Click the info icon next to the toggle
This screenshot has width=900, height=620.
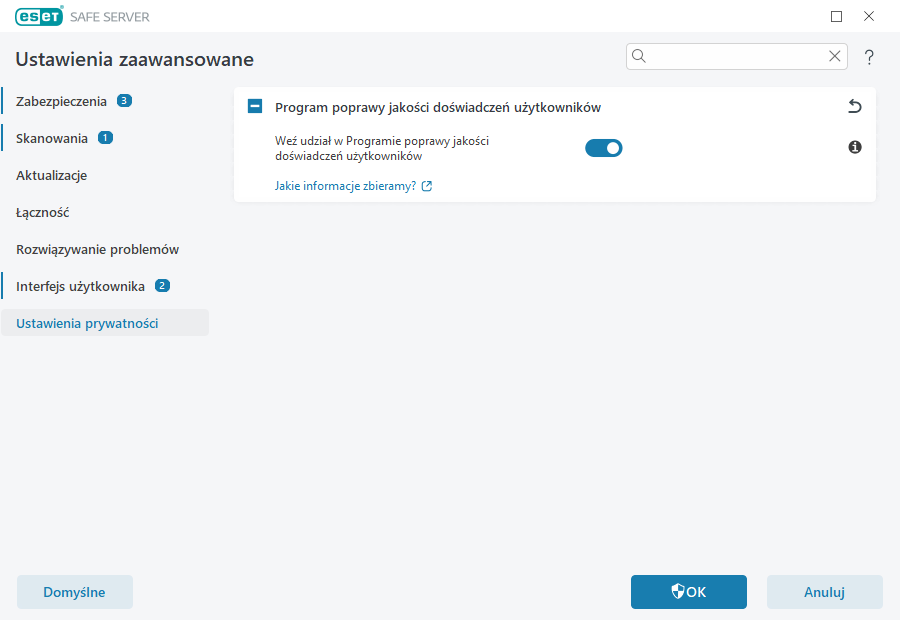coord(854,147)
